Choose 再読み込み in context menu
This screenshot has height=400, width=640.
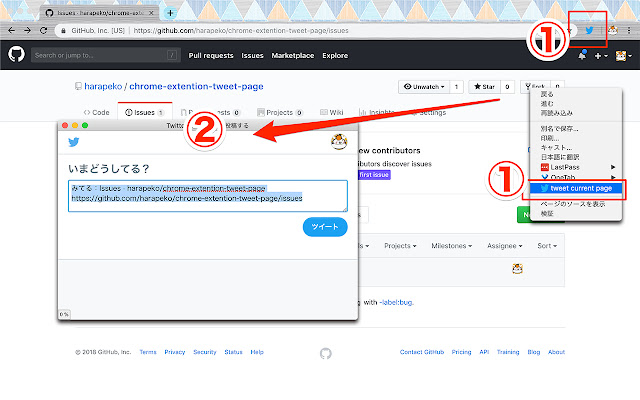click(x=556, y=113)
